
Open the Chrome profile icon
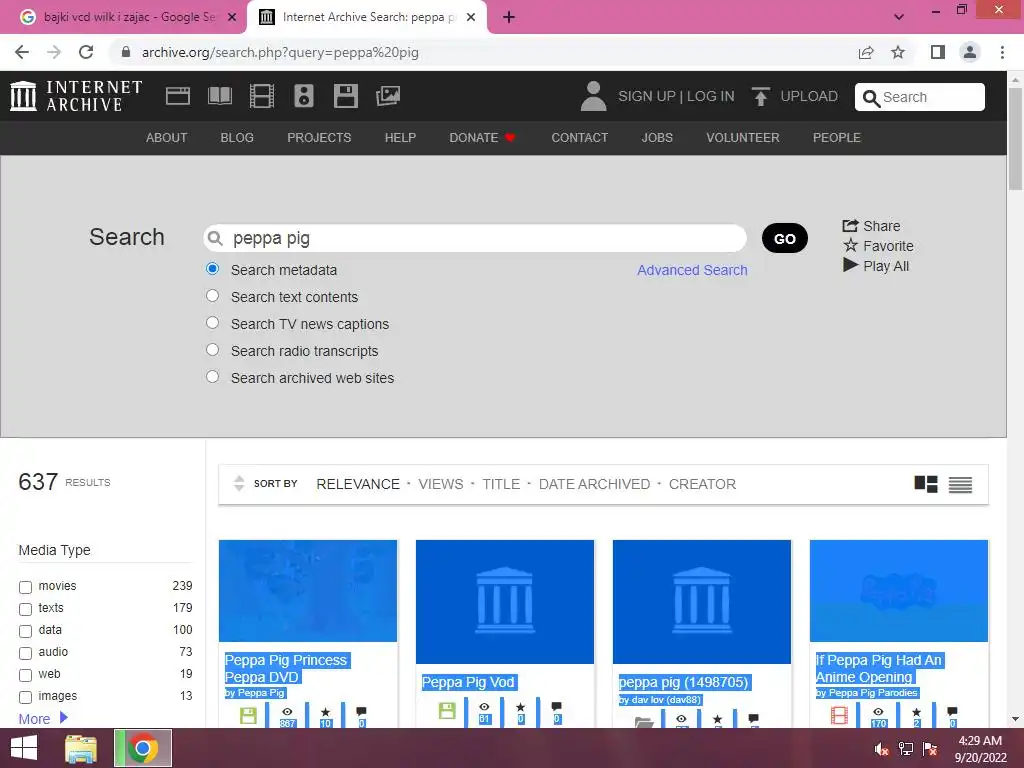click(x=970, y=52)
